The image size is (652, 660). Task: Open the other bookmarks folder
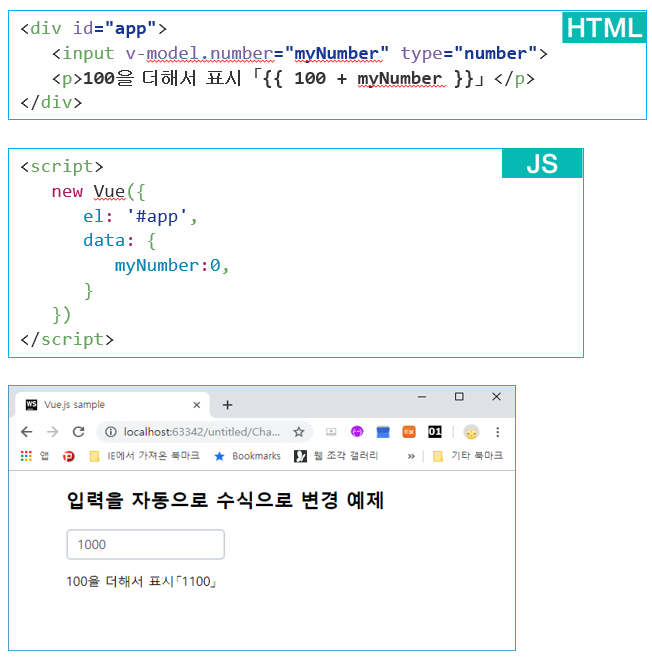(x=468, y=456)
